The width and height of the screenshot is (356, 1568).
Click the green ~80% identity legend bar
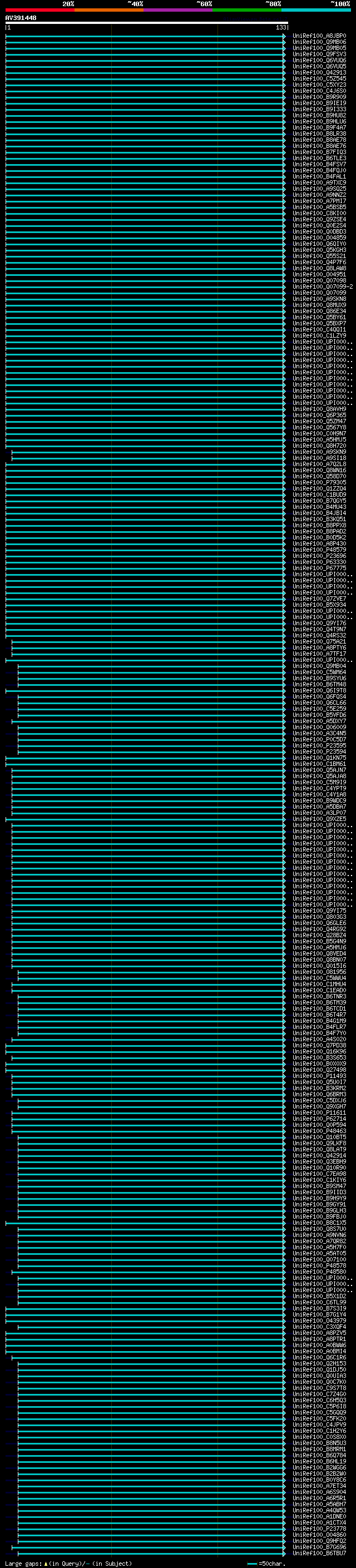pos(247,10)
